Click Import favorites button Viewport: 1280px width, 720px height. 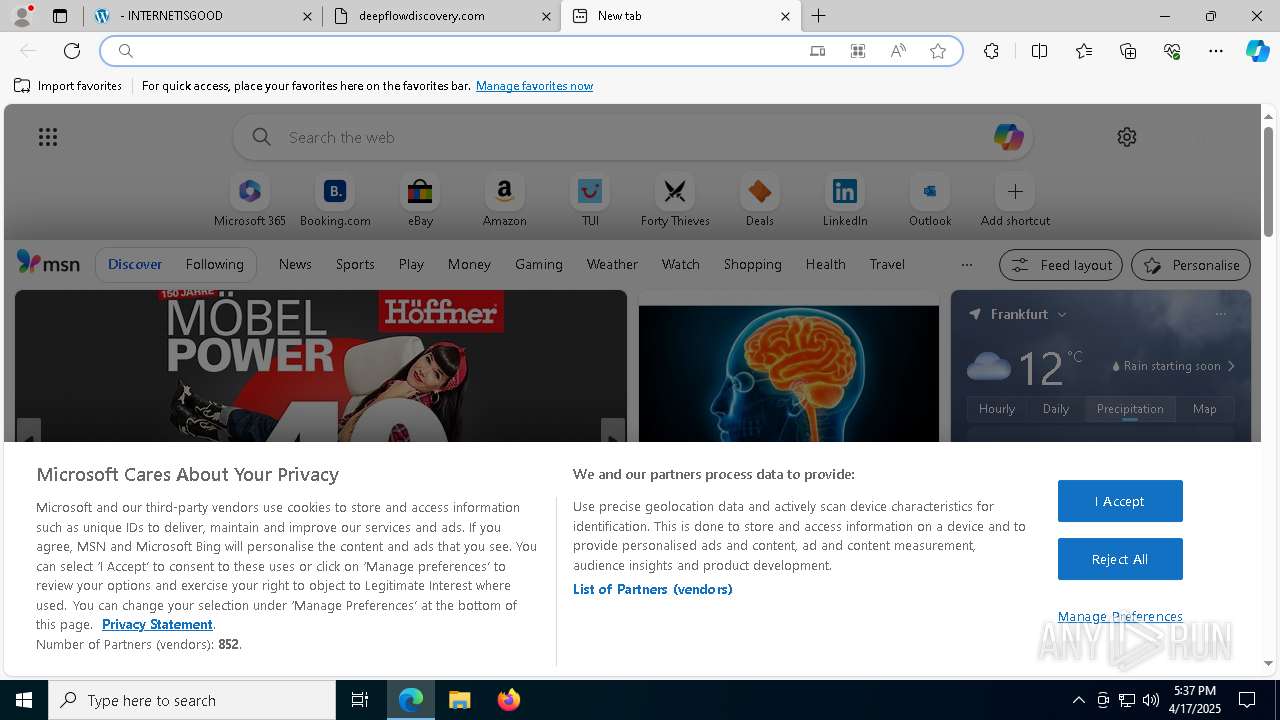[68, 86]
